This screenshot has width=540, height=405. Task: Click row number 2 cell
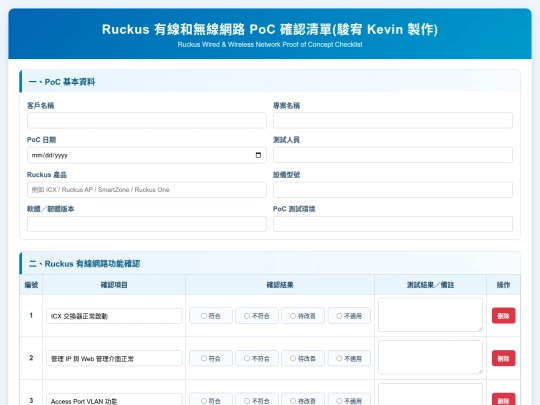point(31,358)
